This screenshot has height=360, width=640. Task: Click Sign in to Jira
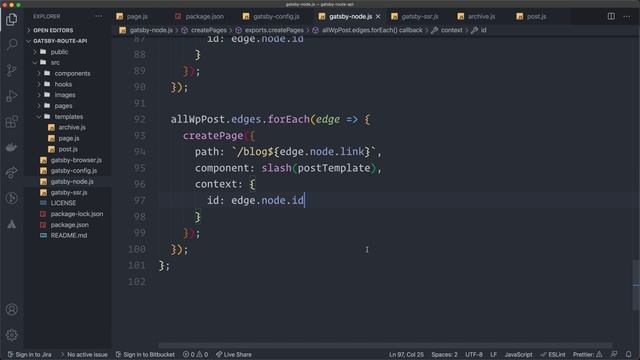click(29, 354)
